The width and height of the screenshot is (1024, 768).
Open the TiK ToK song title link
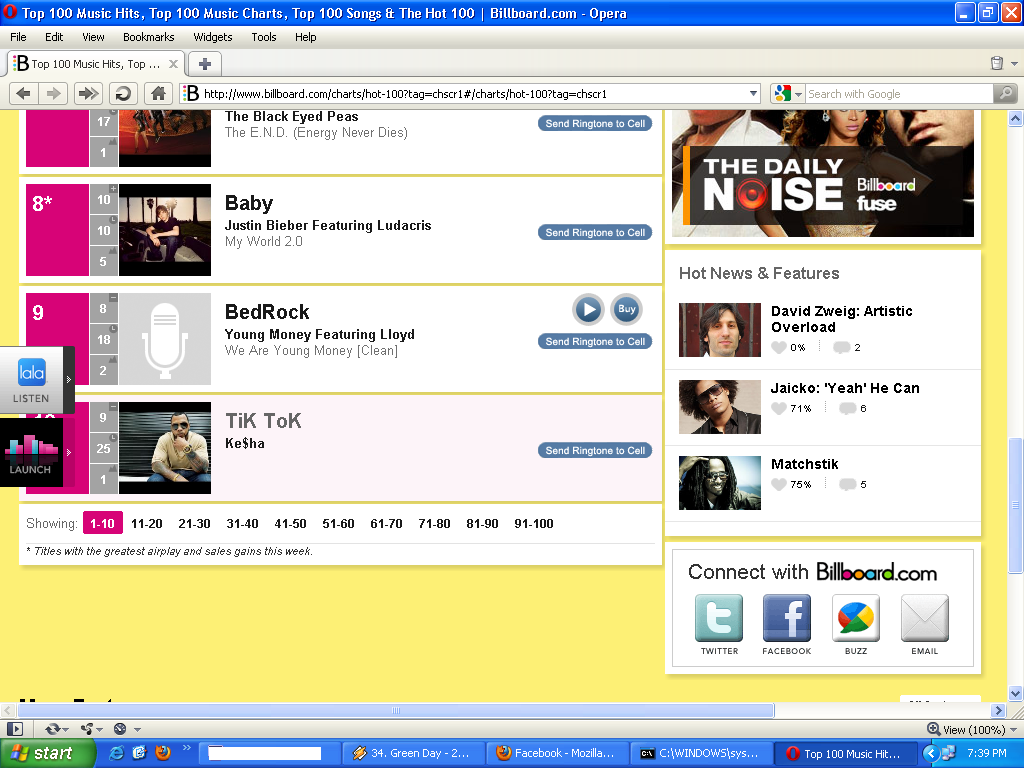[x=263, y=421]
